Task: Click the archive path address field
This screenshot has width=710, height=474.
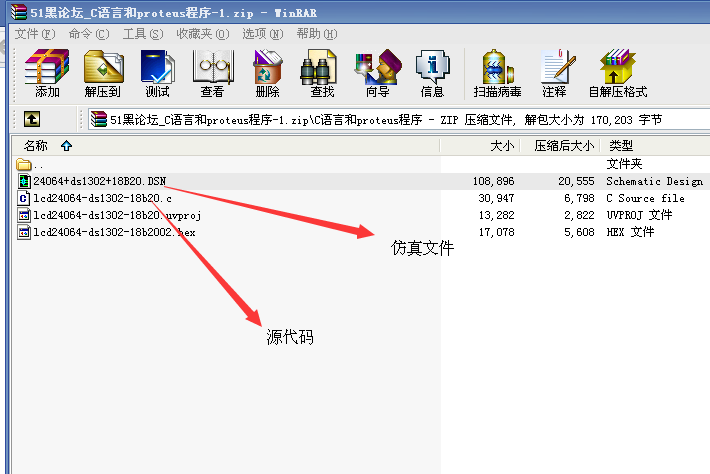Action: (398, 120)
